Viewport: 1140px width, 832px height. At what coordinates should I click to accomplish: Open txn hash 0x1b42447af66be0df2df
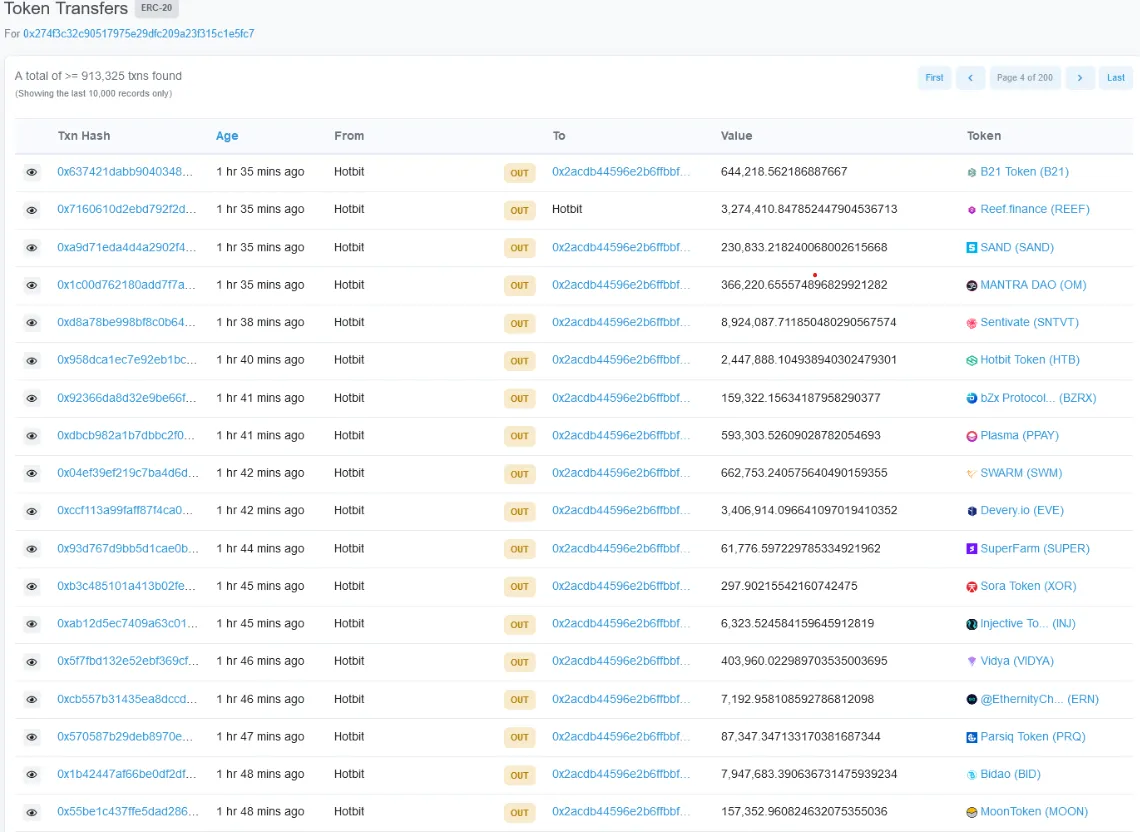coord(127,775)
